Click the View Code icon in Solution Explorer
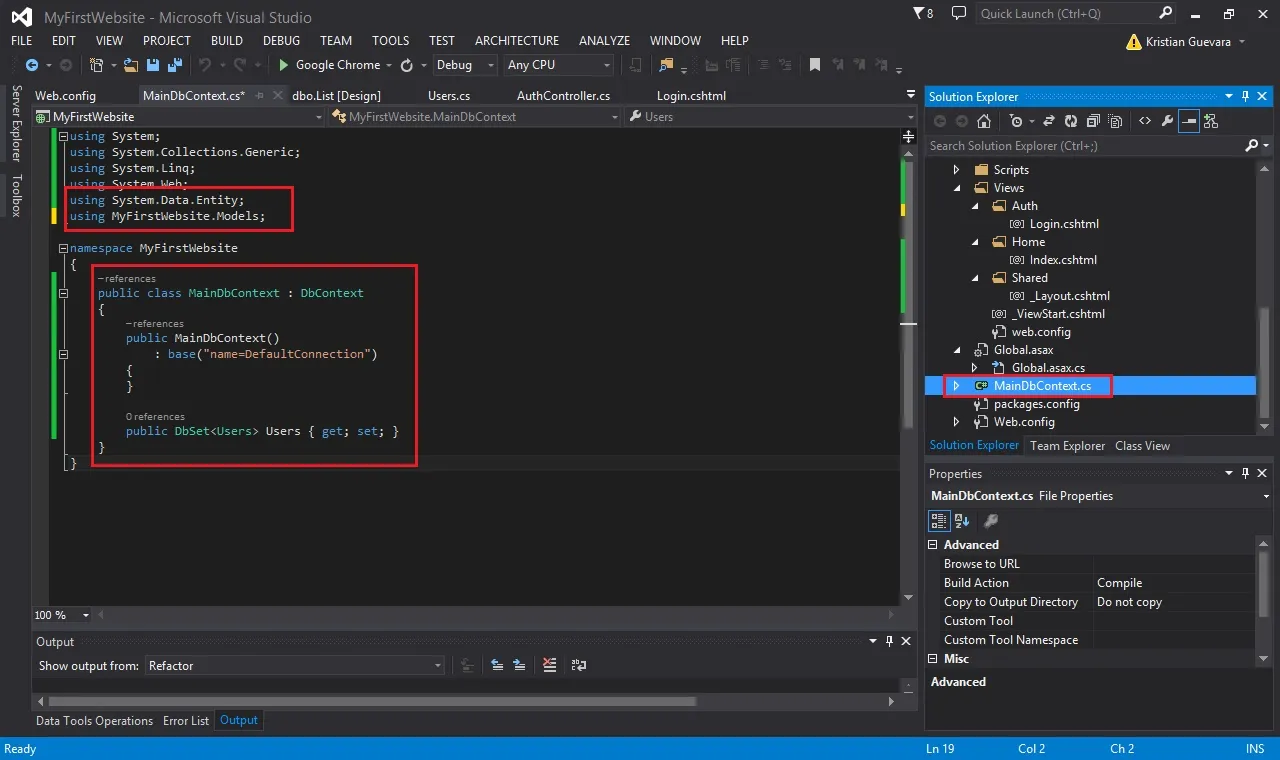Viewport: 1280px width, 760px height. pos(1145,122)
